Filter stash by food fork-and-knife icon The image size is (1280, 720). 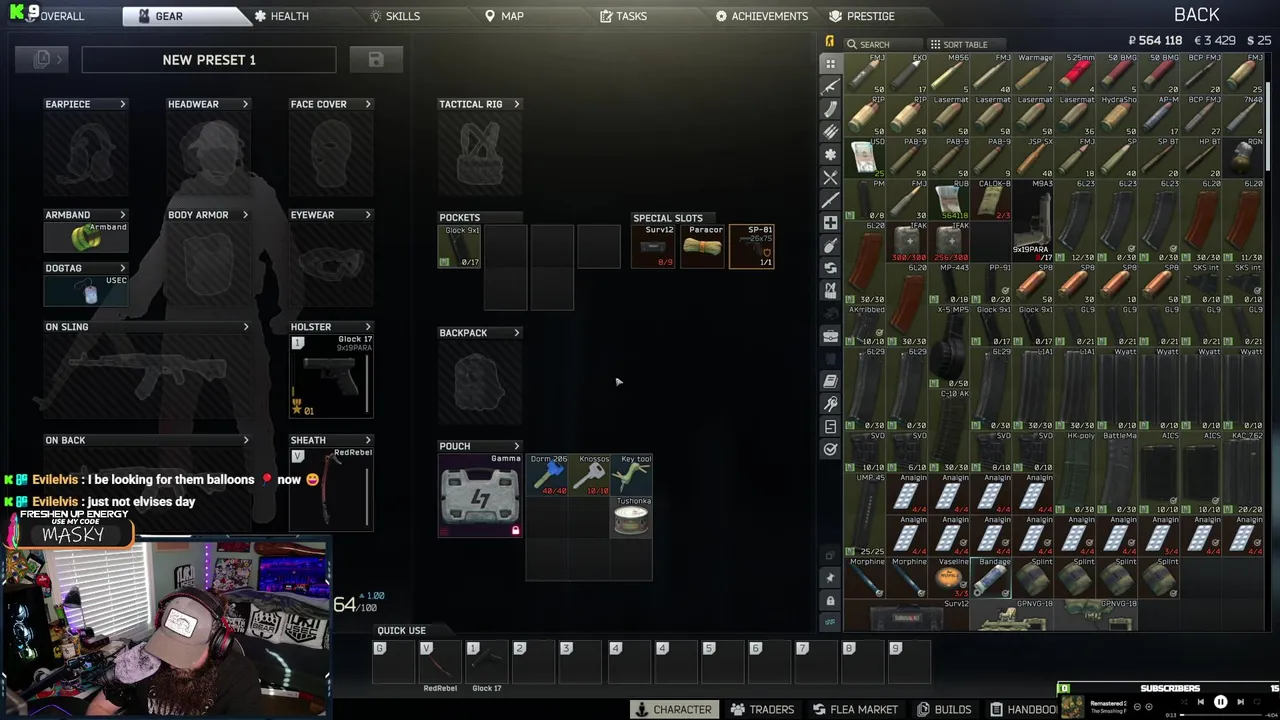click(x=830, y=177)
